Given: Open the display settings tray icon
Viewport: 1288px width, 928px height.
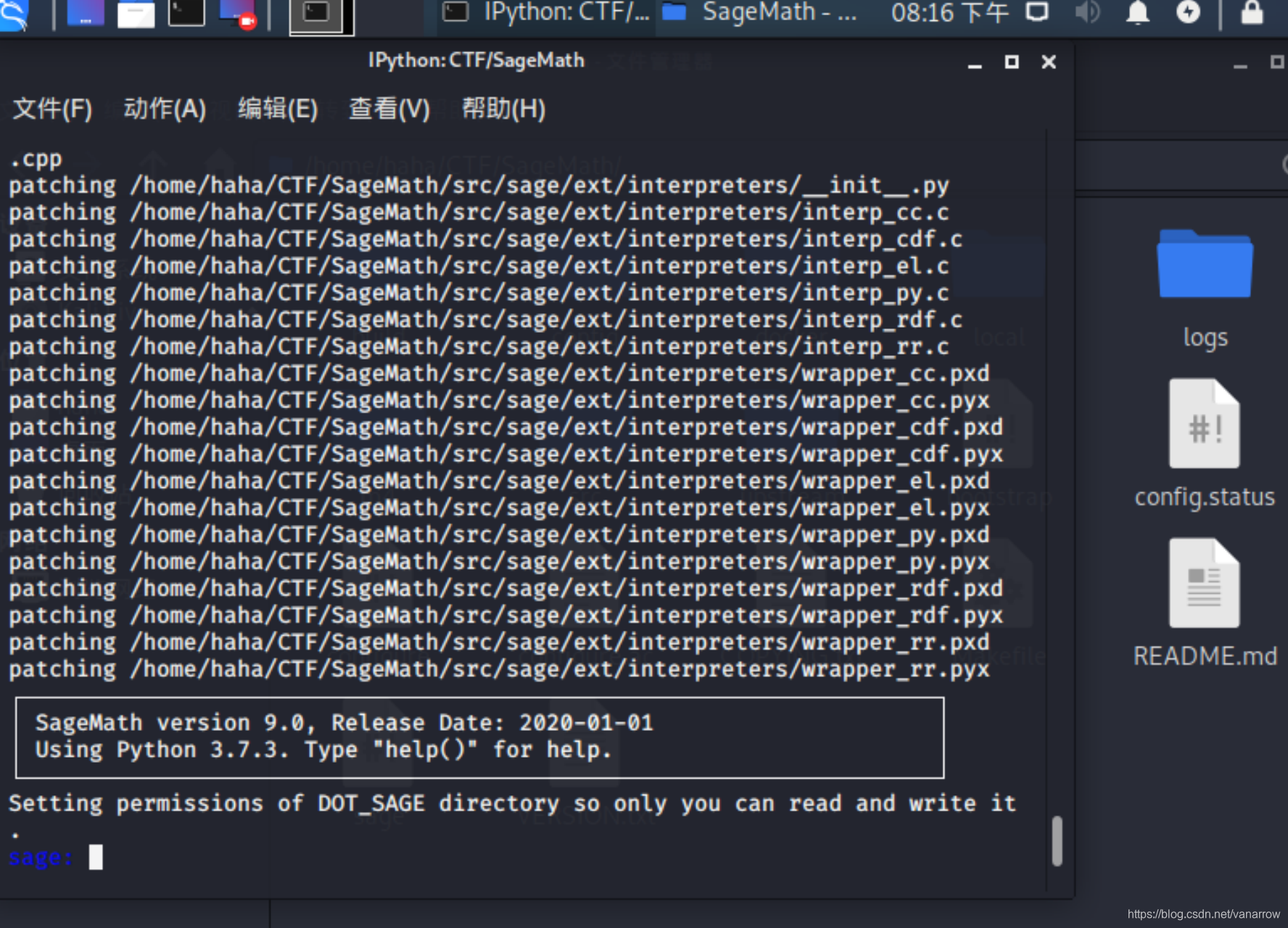Looking at the screenshot, I should (1037, 12).
